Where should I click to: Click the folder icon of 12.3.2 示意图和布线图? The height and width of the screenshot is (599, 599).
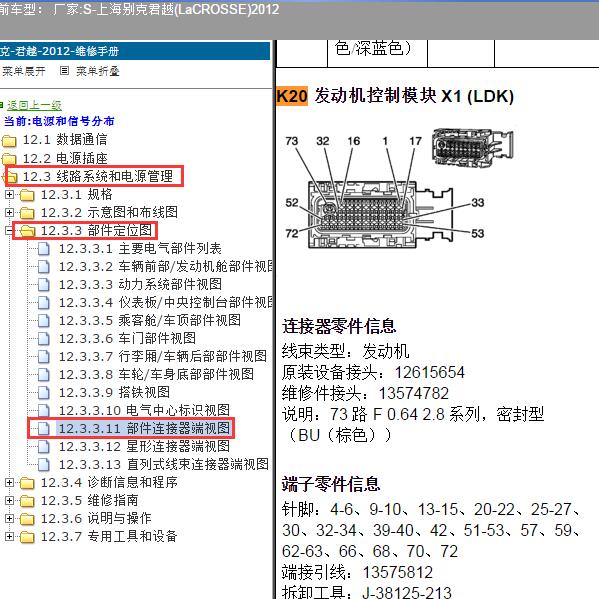pos(27,213)
